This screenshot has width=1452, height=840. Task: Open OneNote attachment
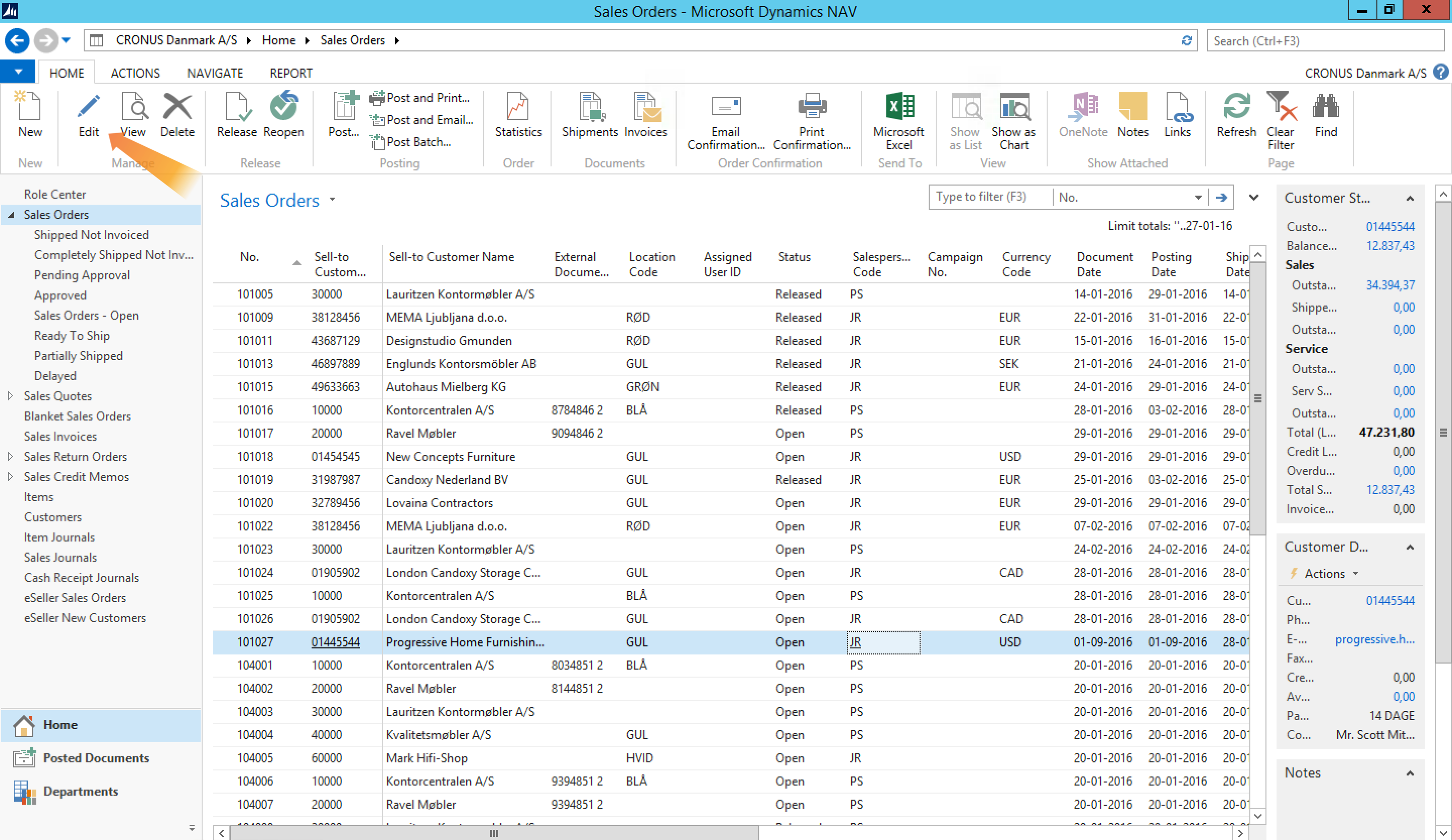tap(1082, 114)
